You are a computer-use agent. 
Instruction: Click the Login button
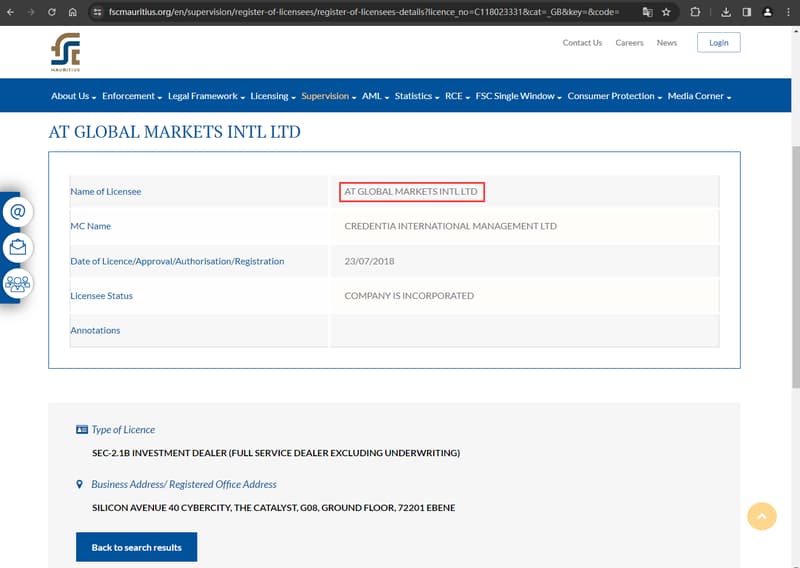(718, 43)
